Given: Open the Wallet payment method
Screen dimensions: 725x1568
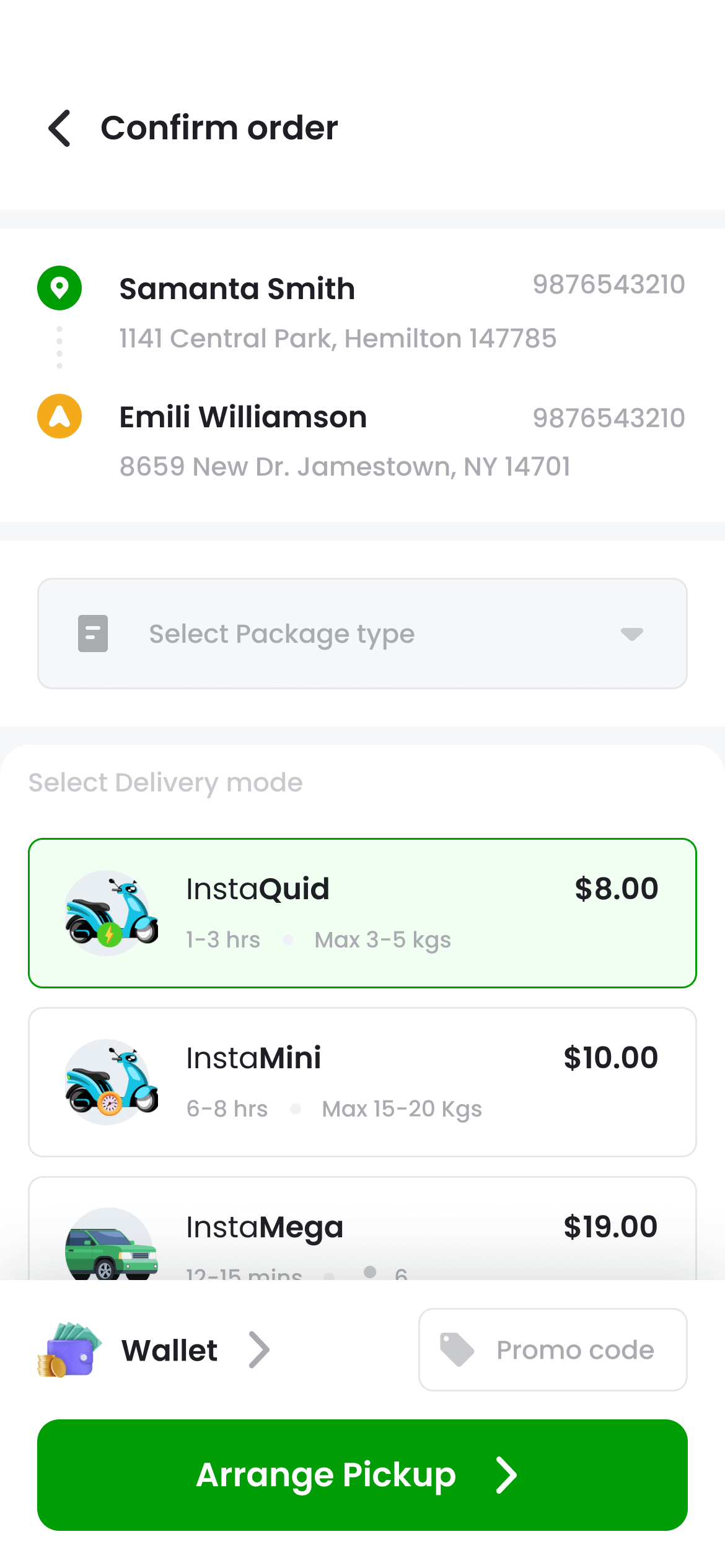Looking at the screenshot, I should click(x=170, y=1350).
